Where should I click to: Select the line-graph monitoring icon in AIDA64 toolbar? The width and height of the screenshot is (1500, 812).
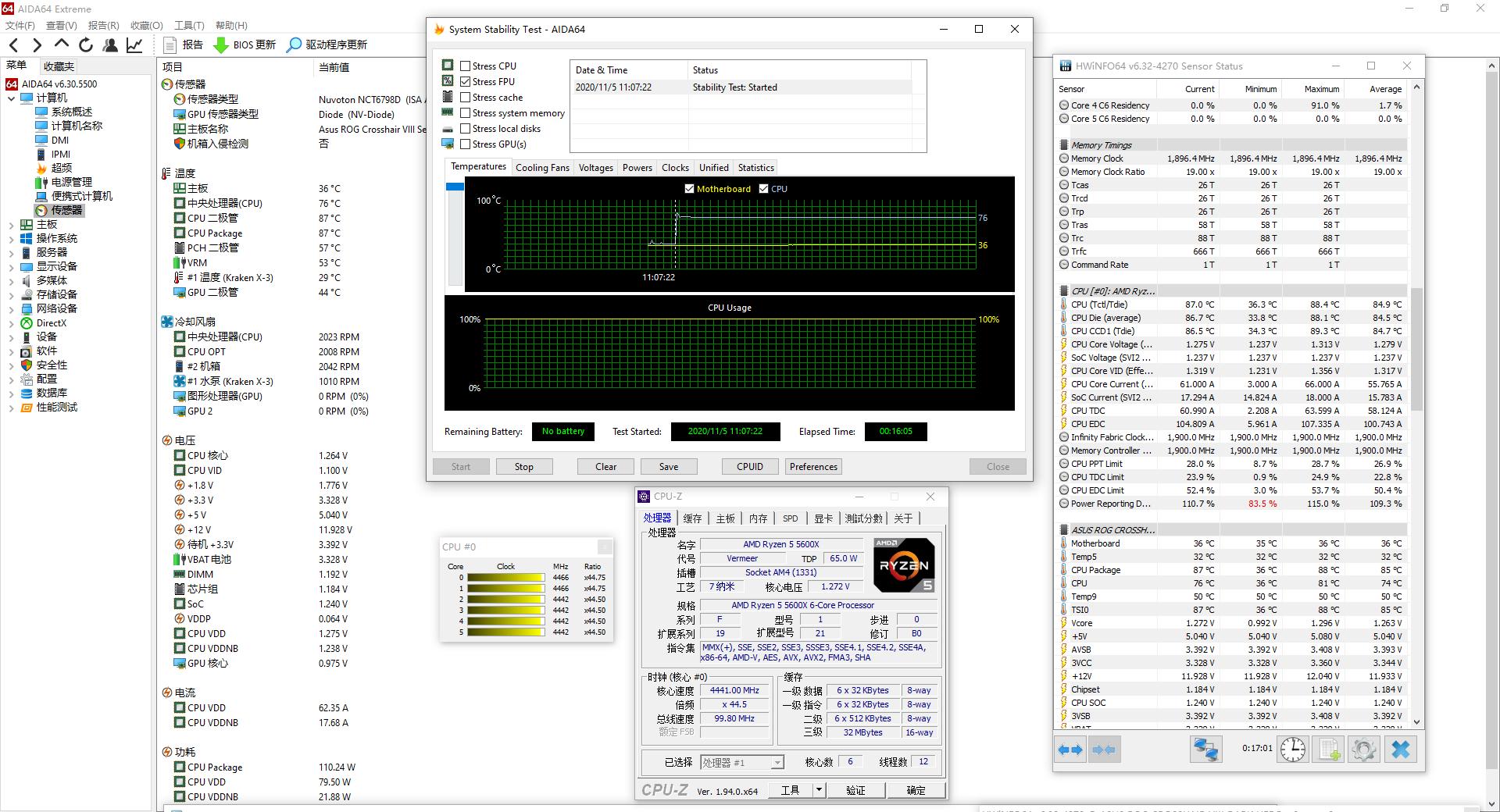(x=134, y=45)
